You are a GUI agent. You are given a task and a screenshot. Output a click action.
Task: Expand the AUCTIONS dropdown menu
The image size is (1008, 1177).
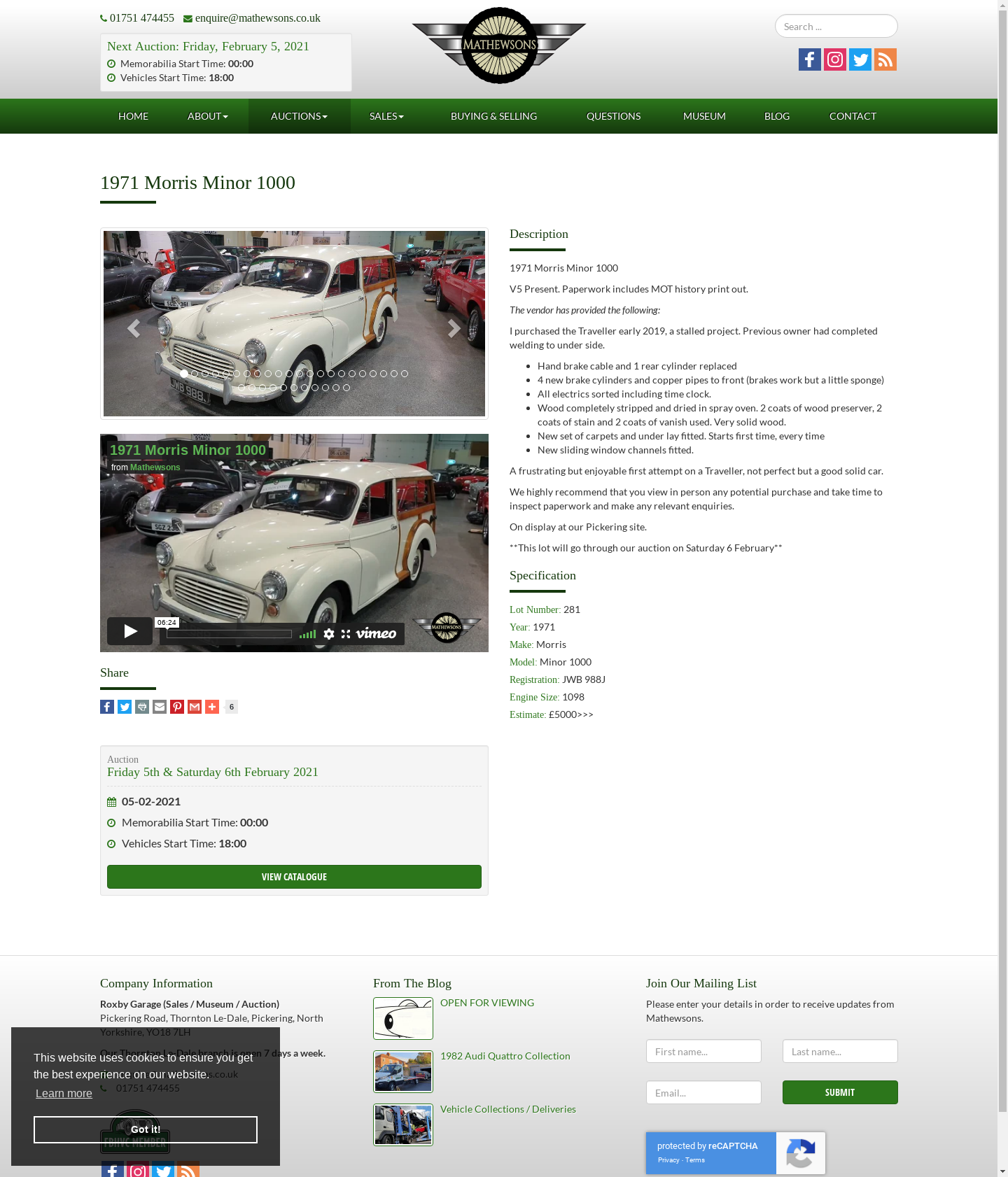coord(299,116)
